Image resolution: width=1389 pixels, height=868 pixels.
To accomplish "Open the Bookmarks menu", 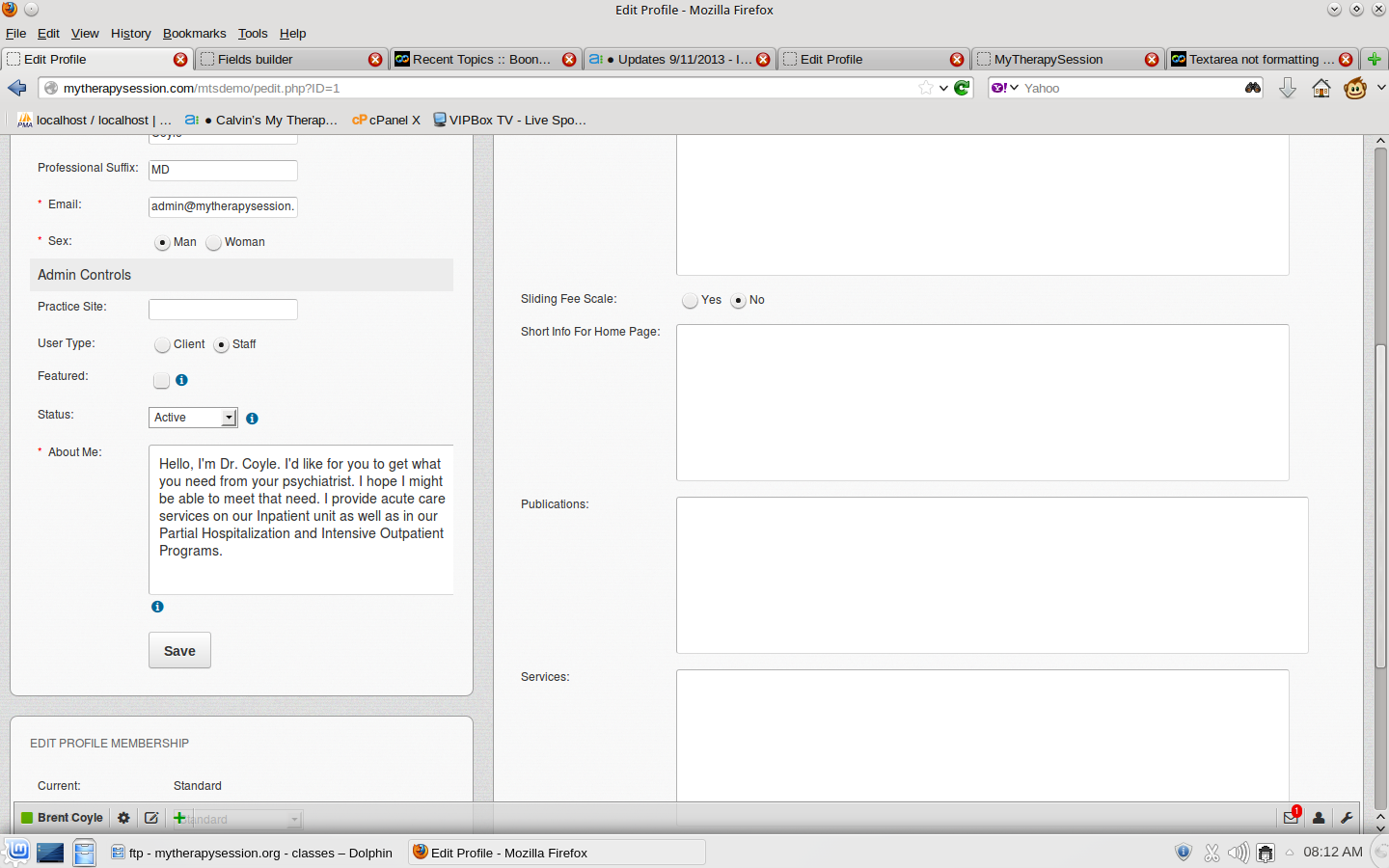I will (x=194, y=33).
